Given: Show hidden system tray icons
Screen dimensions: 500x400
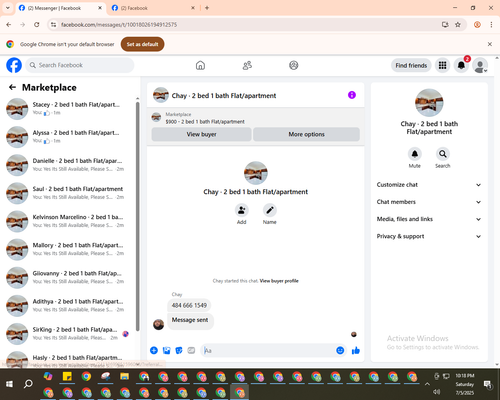Looking at the screenshot, I should 427,384.
